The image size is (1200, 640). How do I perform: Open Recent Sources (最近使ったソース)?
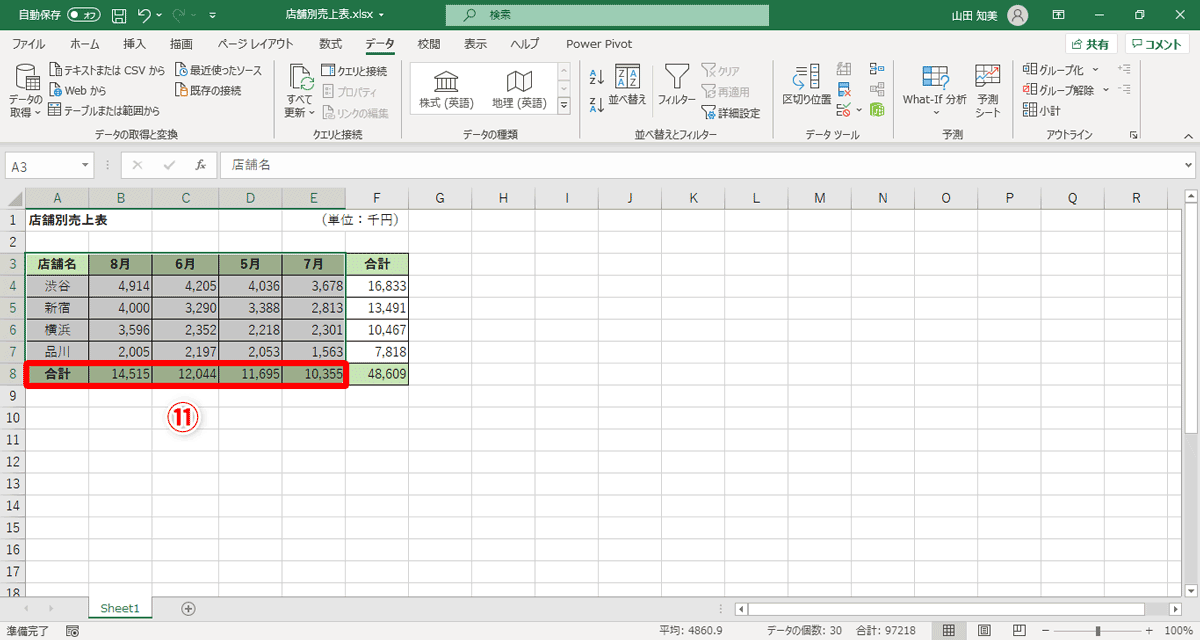click(218, 71)
